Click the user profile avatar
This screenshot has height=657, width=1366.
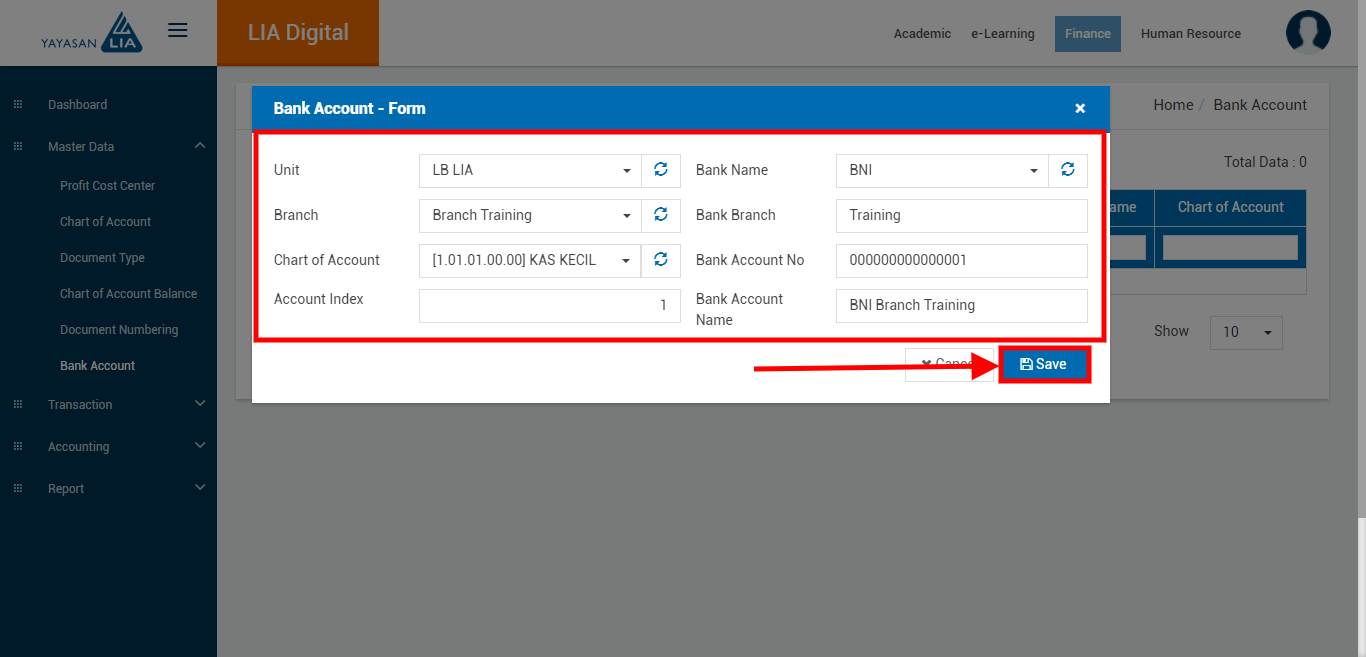click(1308, 33)
